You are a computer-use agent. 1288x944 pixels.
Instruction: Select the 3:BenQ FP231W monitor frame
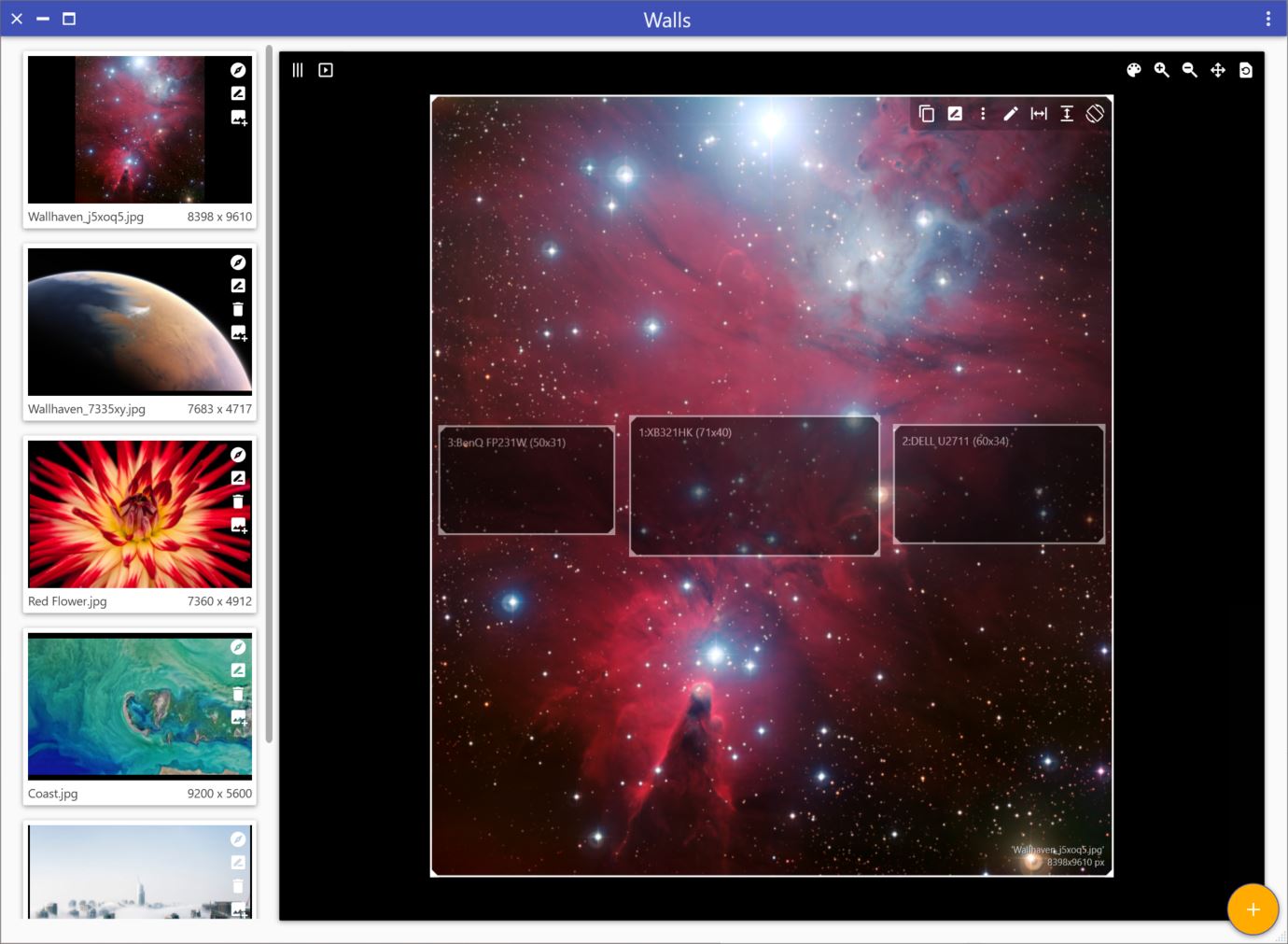tap(526, 480)
